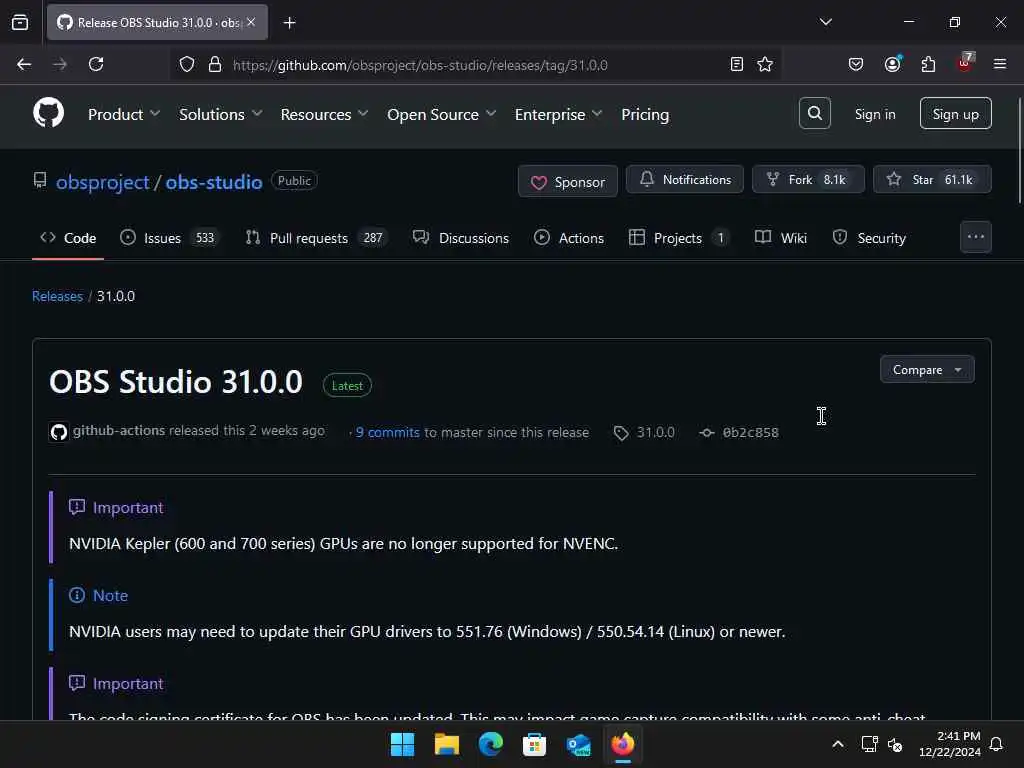This screenshot has width=1024, height=768.
Task: Open the GitHub search magnifier button
Action: 814,113
